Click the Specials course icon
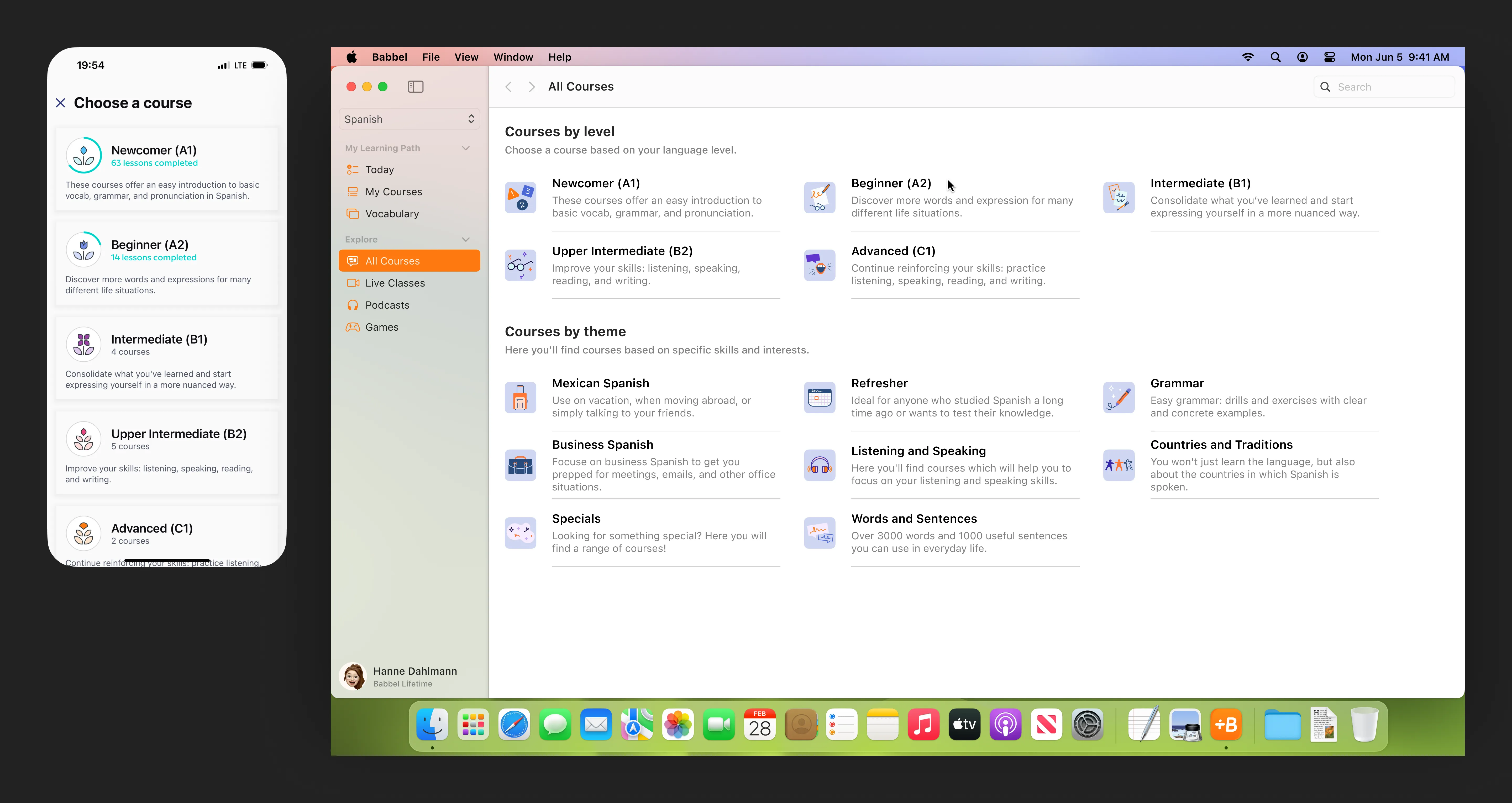 (520, 533)
